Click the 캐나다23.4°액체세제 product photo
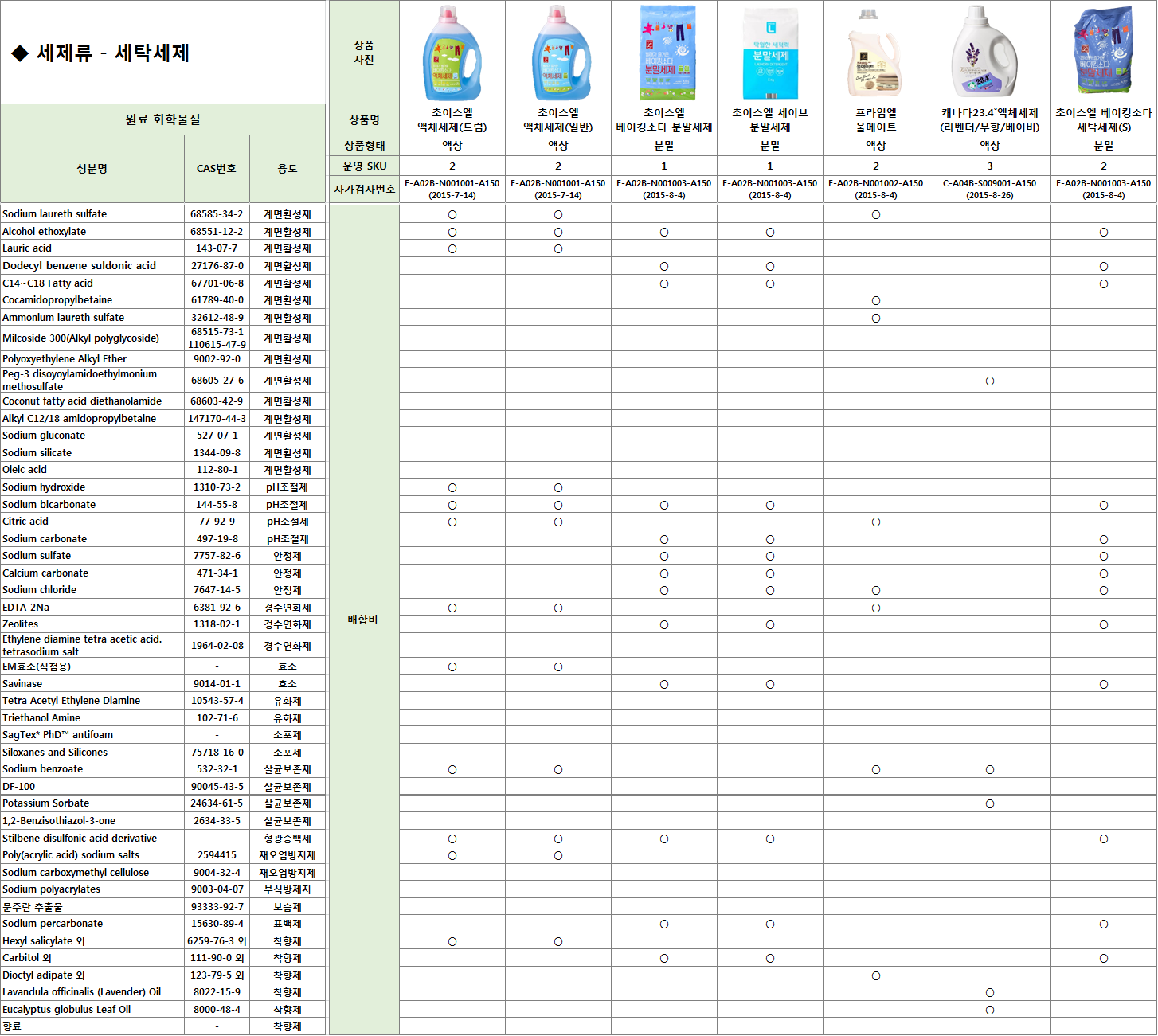 point(984,52)
